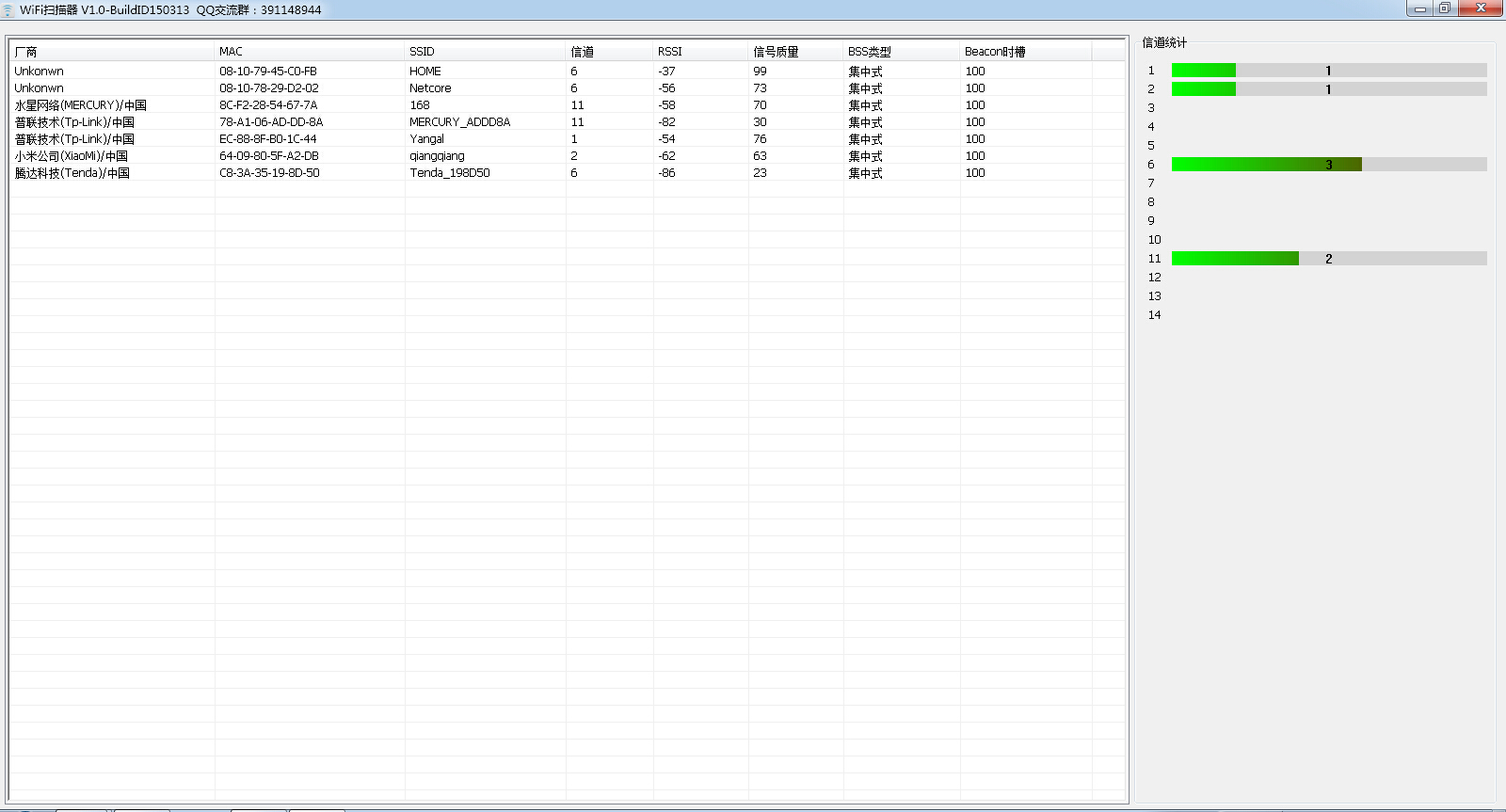Select the HOME network row
The height and width of the screenshot is (812, 1506).
425,72
